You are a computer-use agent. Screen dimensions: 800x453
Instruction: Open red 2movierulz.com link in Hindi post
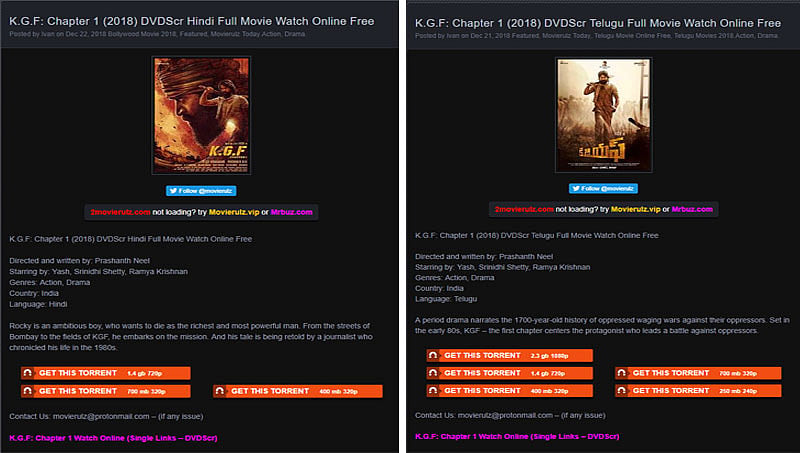[x=120, y=212]
